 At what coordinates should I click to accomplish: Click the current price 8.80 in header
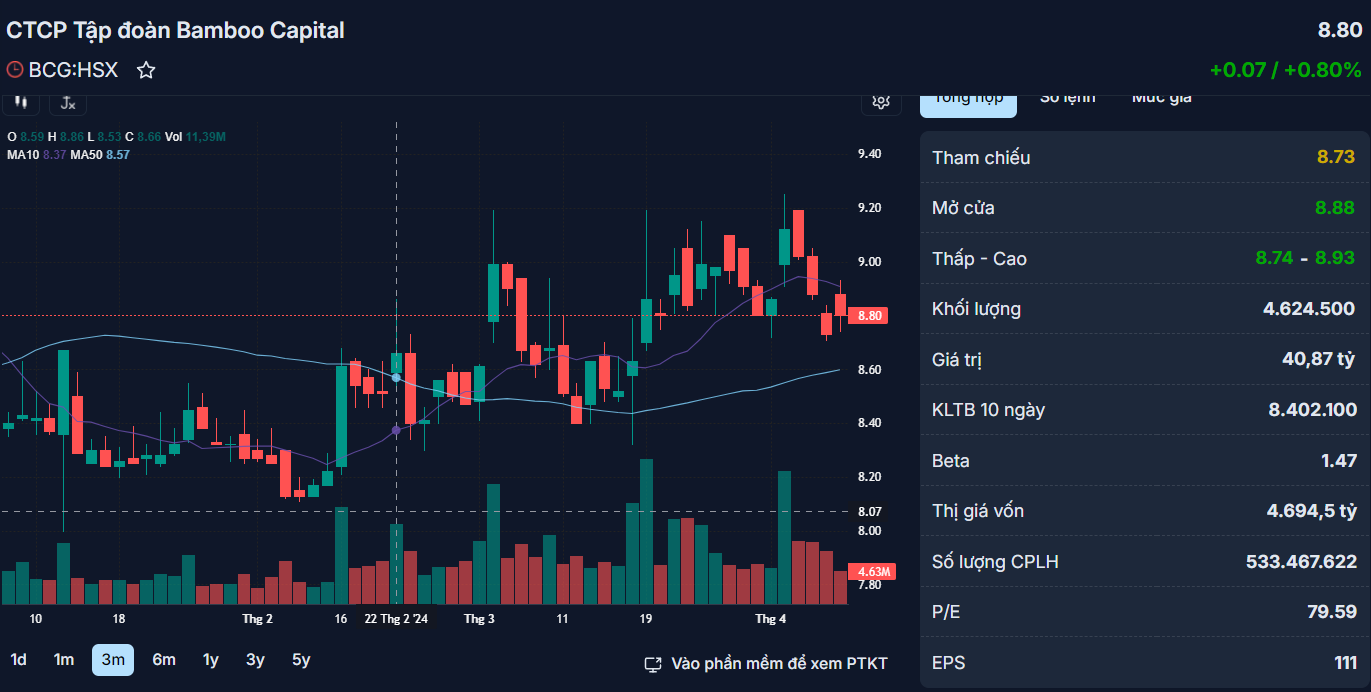pyautogui.click(x=1339, y=30)
